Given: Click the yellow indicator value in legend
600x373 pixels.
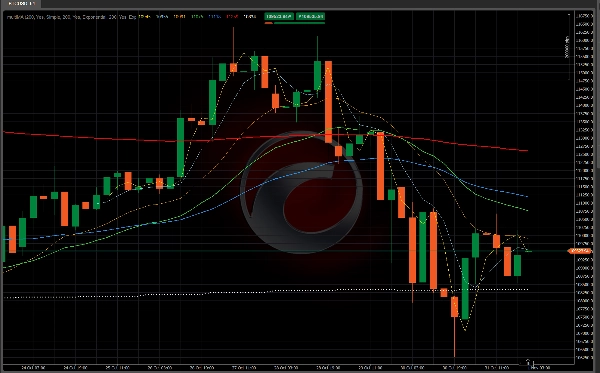Looking at the screenshot, I should pos(145,17).
